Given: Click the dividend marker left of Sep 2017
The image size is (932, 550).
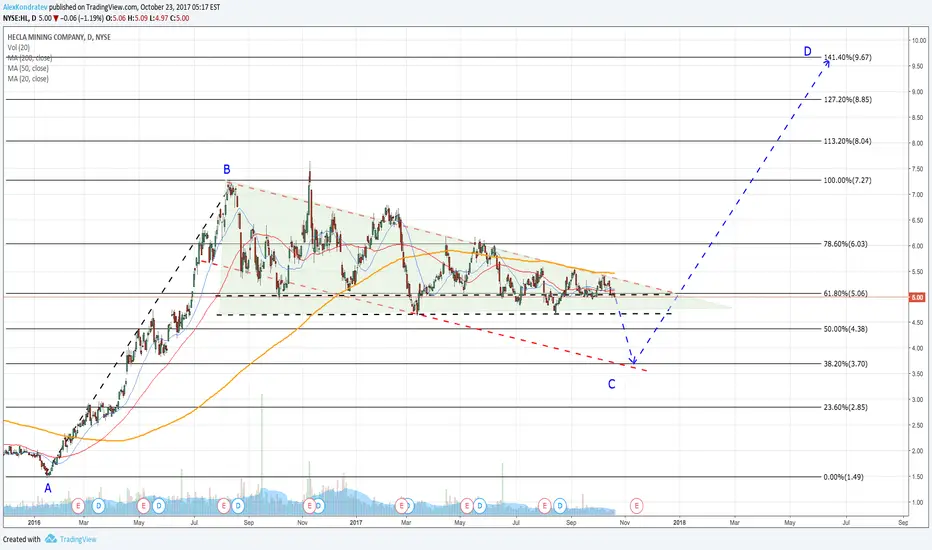Looking at the screenshot, I should point(560,506).
